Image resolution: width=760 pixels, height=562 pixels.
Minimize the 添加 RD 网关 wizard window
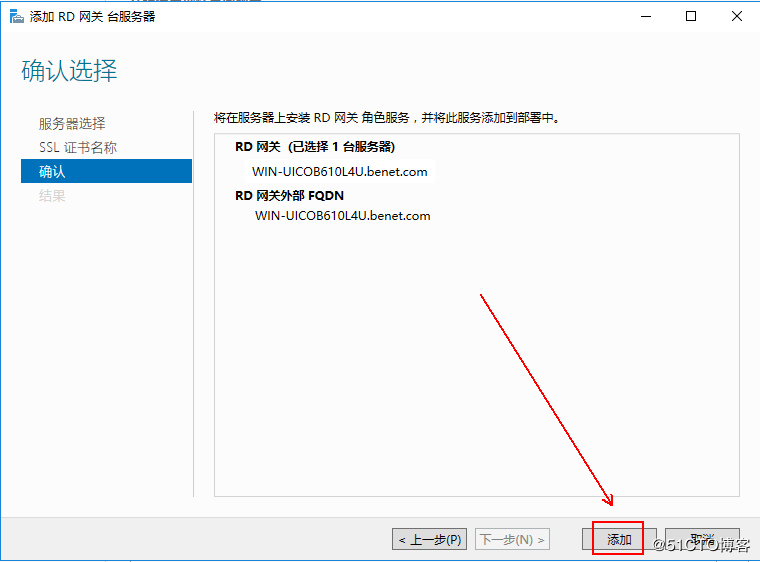point(646,16)
